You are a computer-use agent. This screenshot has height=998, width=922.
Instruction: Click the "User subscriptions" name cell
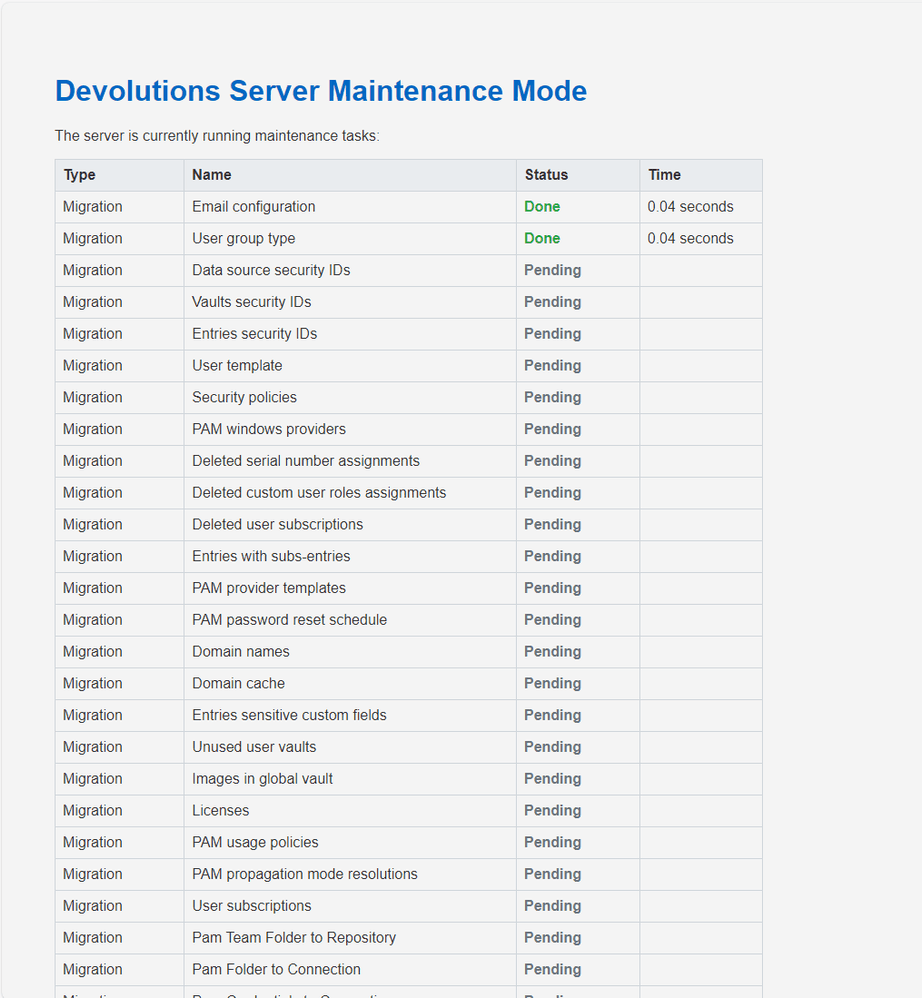pos(350,907)
